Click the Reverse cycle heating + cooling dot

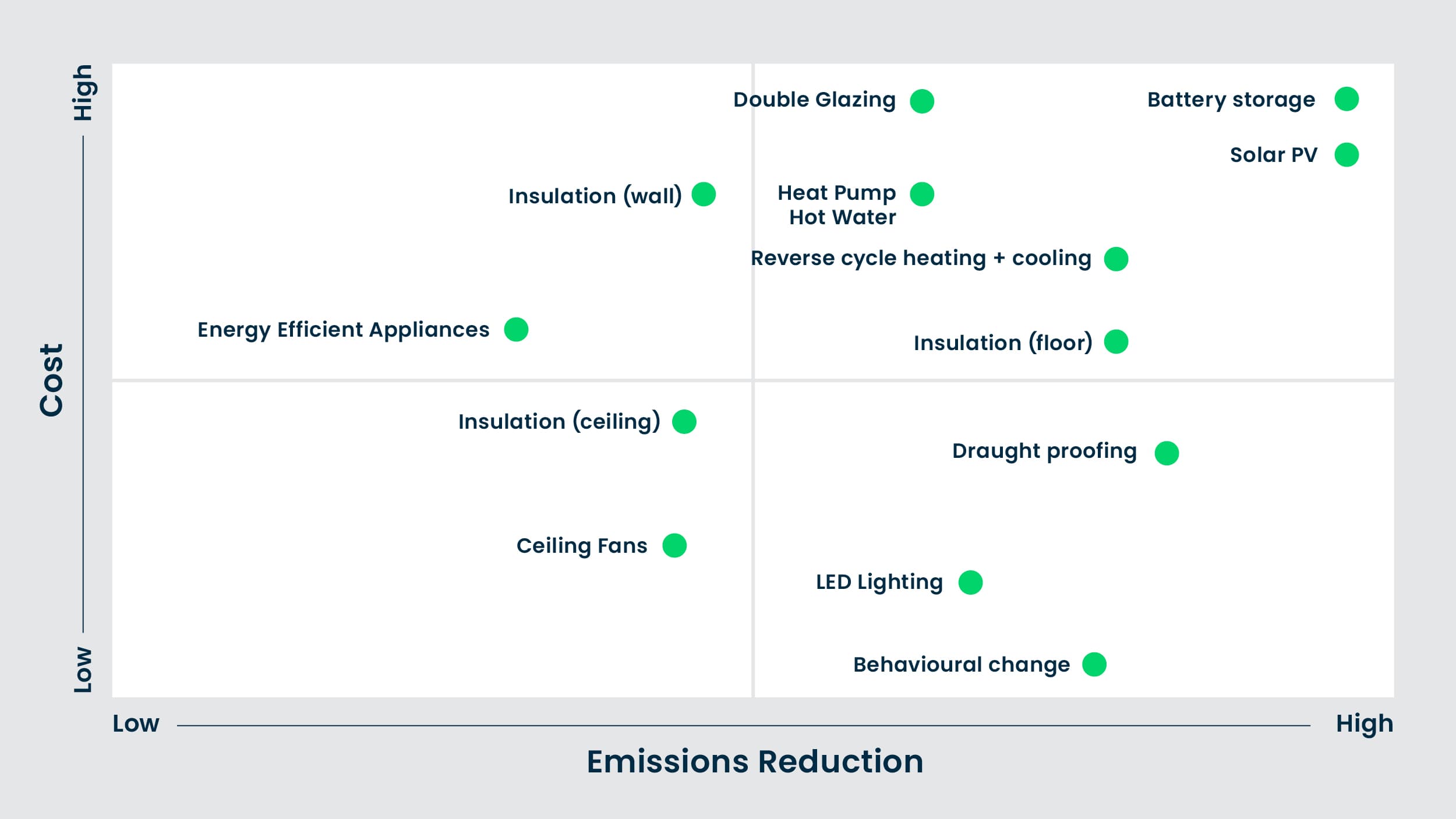[x=1116, y=259]
